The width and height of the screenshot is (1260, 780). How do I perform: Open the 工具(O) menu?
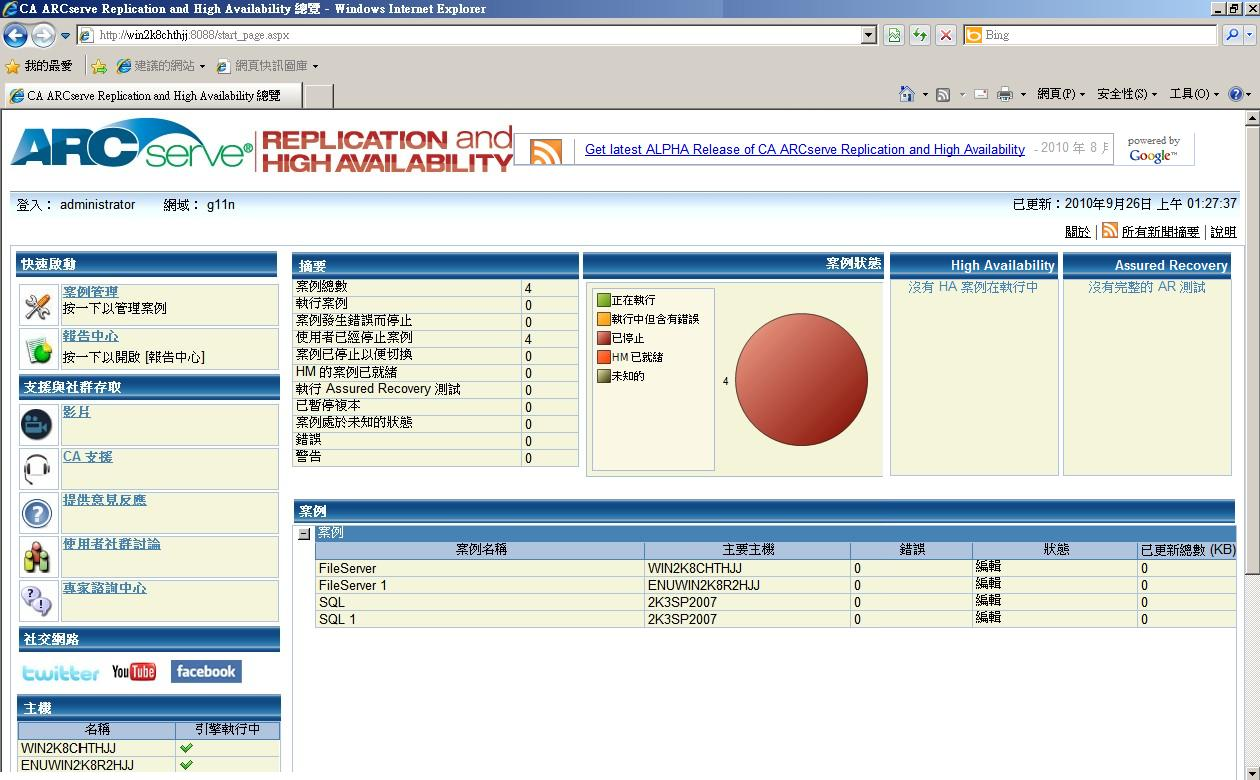1194,94
